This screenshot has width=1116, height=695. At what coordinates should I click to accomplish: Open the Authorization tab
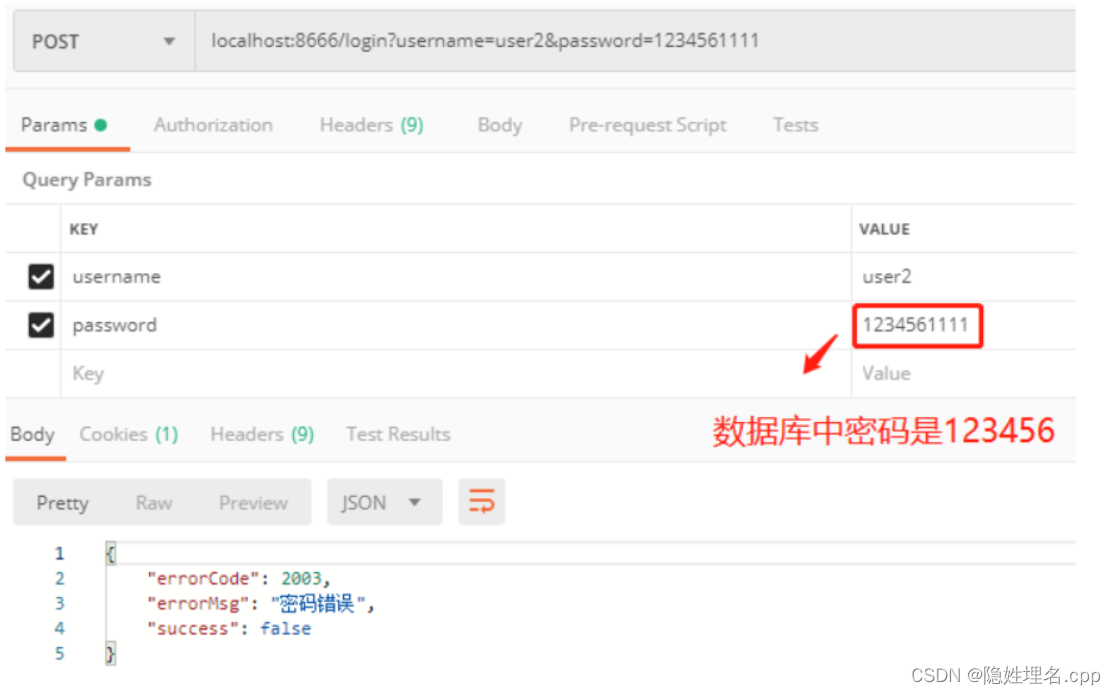point(213,125)
